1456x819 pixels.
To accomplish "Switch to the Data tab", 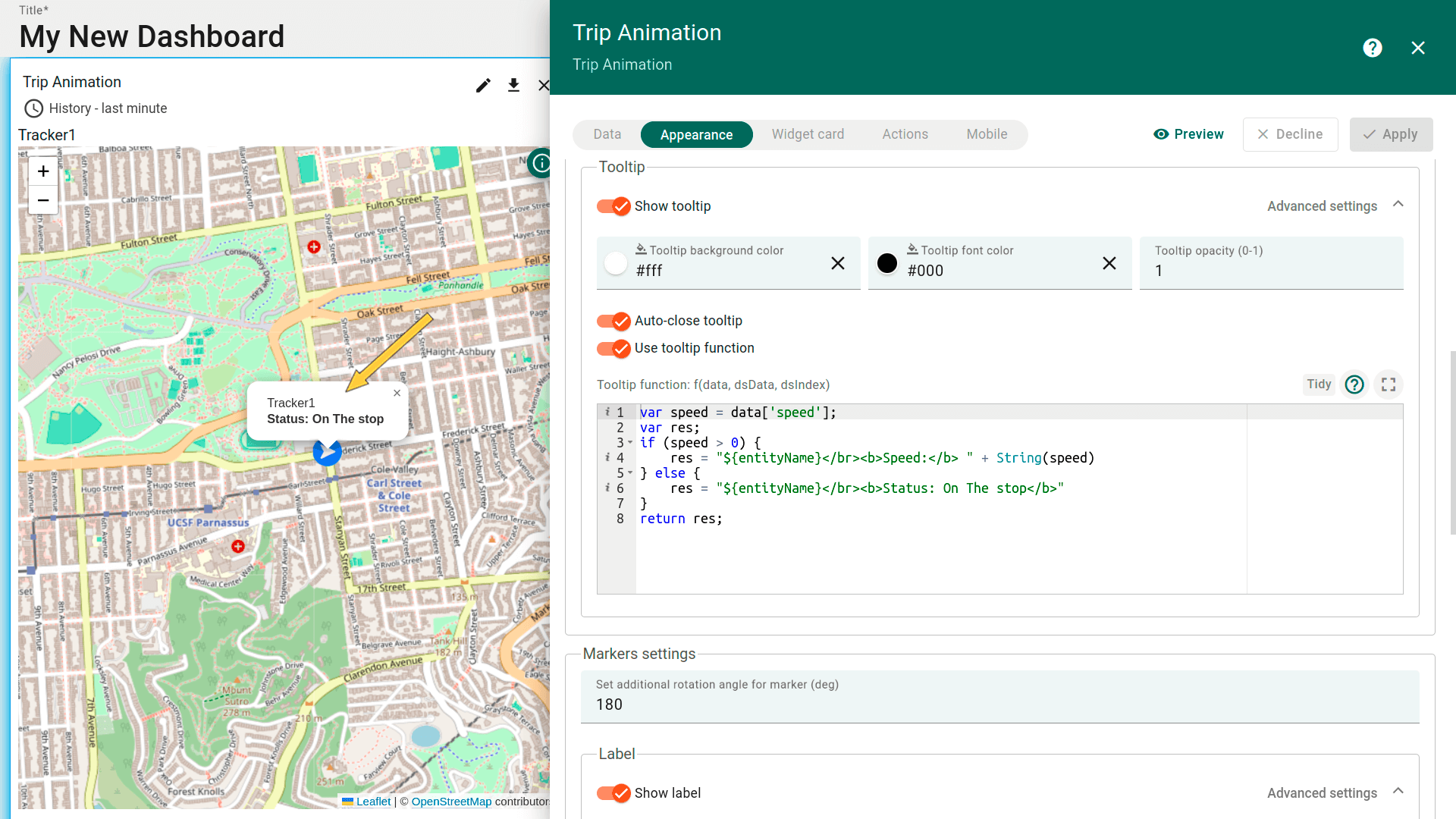I will pos(607,134).
